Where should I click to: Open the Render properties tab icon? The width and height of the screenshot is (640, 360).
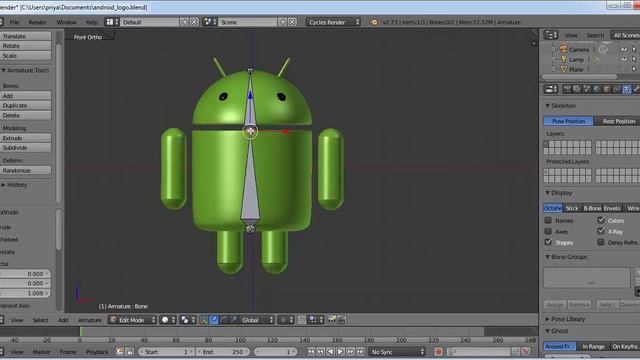pyautogui.click(x=567, y=89)
